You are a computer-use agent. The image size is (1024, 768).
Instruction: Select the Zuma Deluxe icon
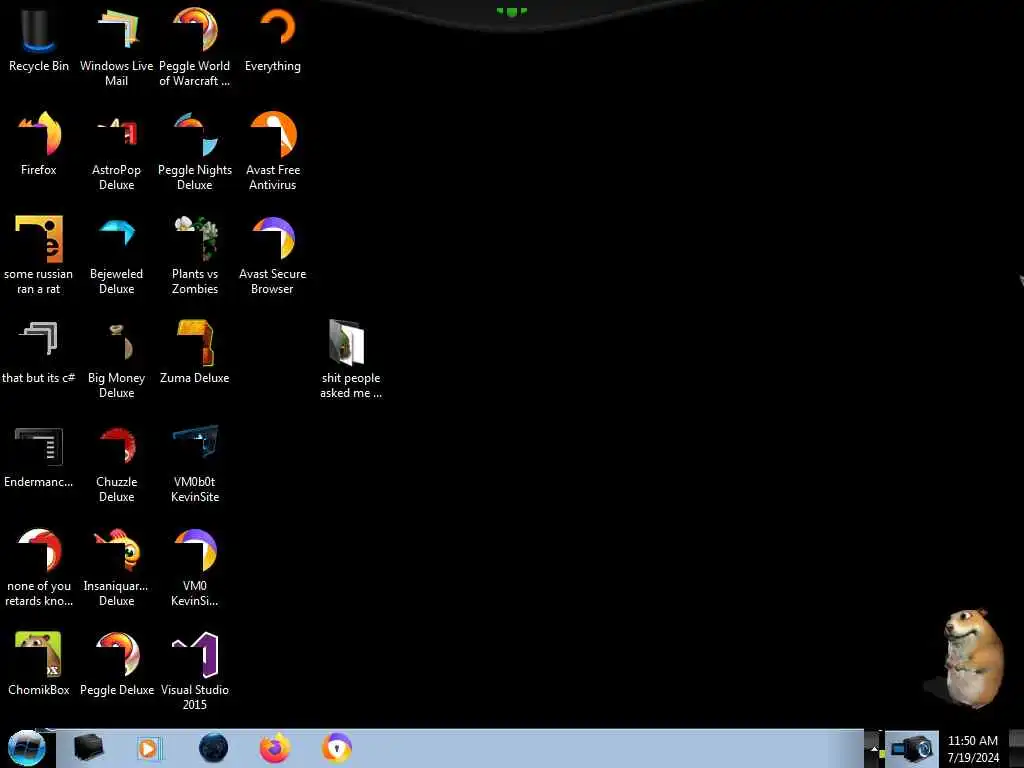pyautogui.click(x=195, y=352)
